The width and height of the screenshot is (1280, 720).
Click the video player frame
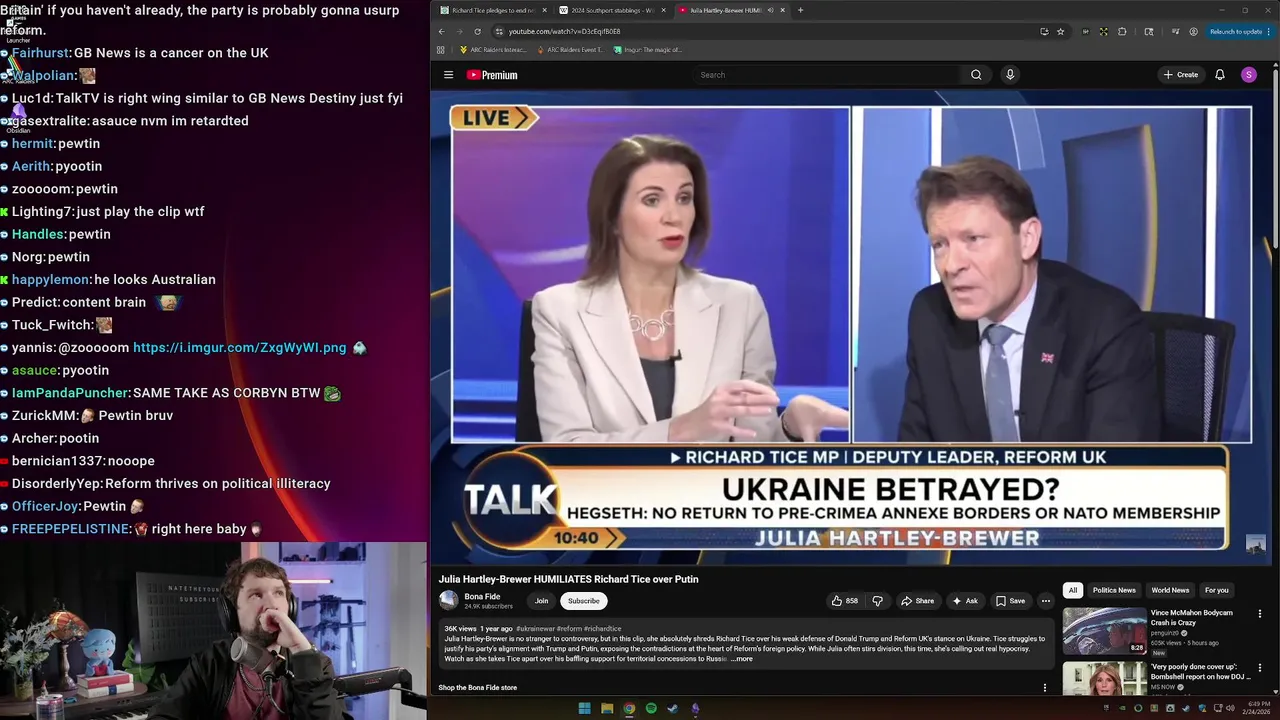pos(851,327)
